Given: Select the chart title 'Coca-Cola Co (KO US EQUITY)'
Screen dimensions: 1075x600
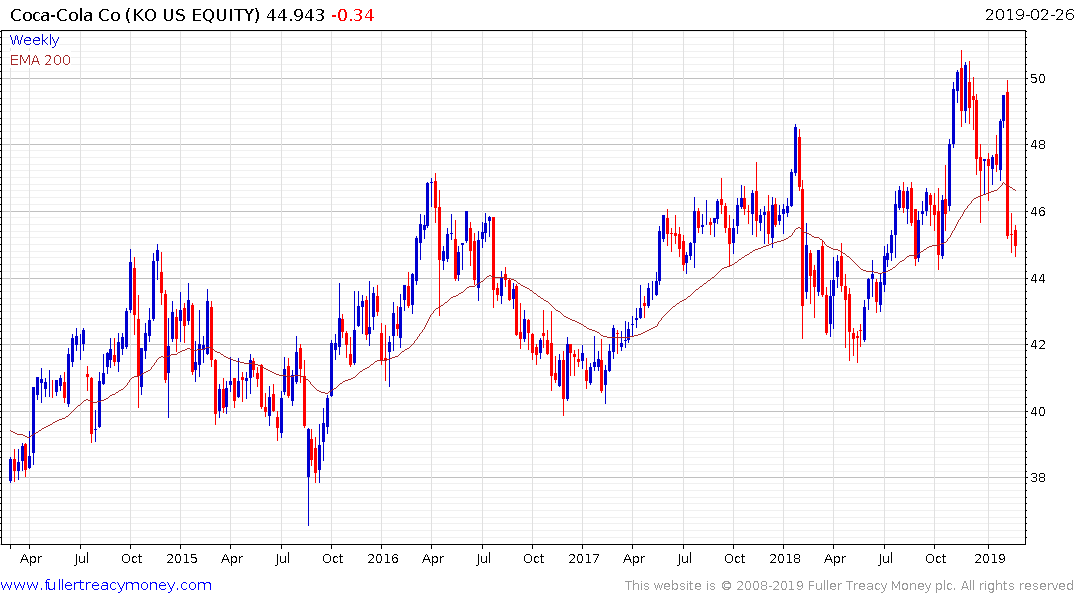Looking at the screenshot, I should [x=135, y=15].
